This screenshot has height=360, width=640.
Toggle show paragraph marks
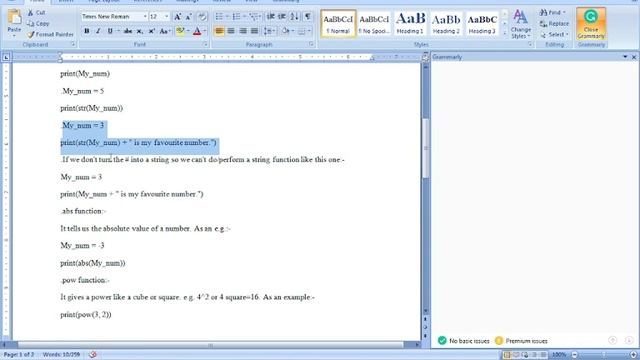(308, 17)
